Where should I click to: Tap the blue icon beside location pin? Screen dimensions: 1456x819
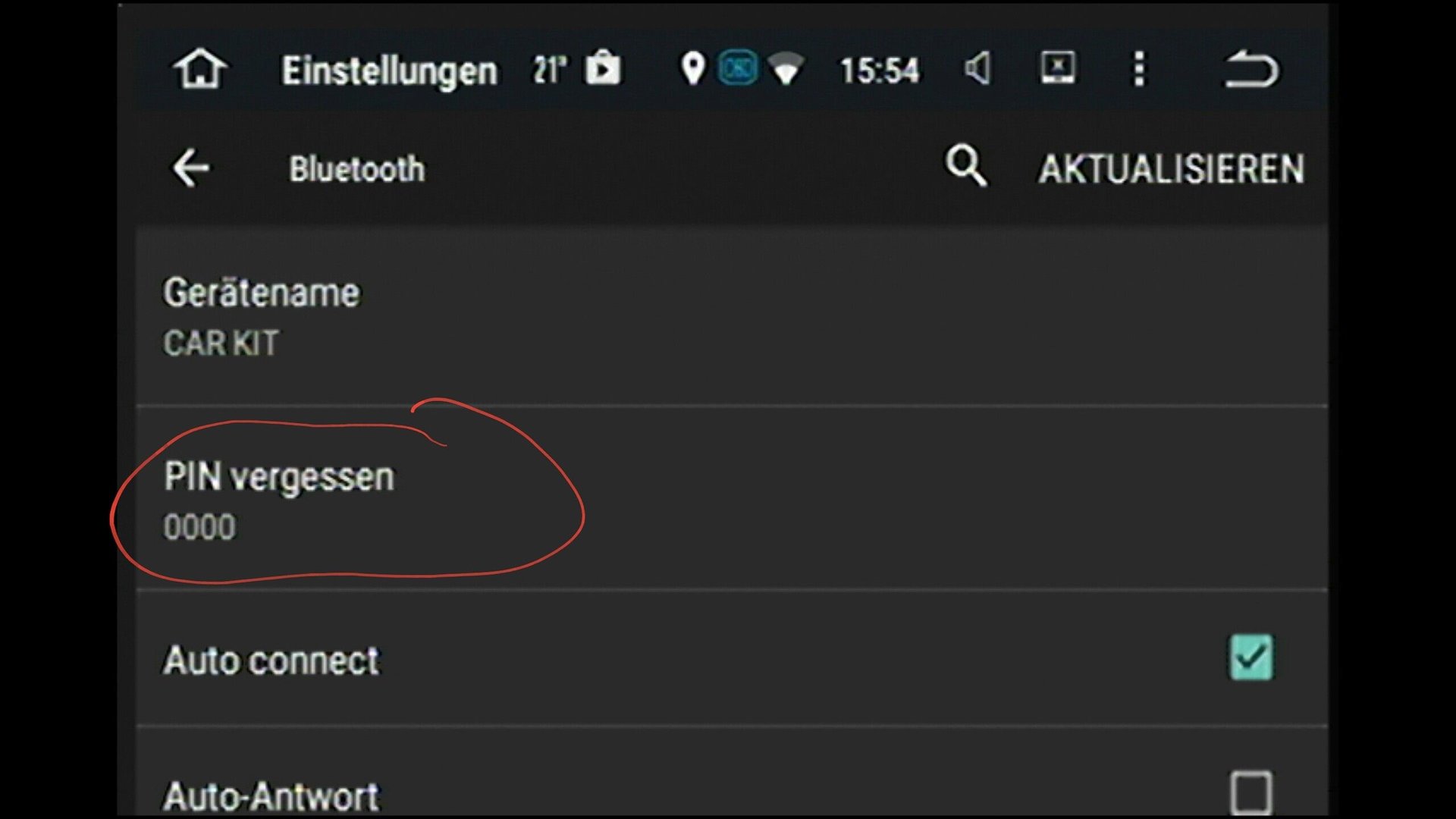coord(738,69)
